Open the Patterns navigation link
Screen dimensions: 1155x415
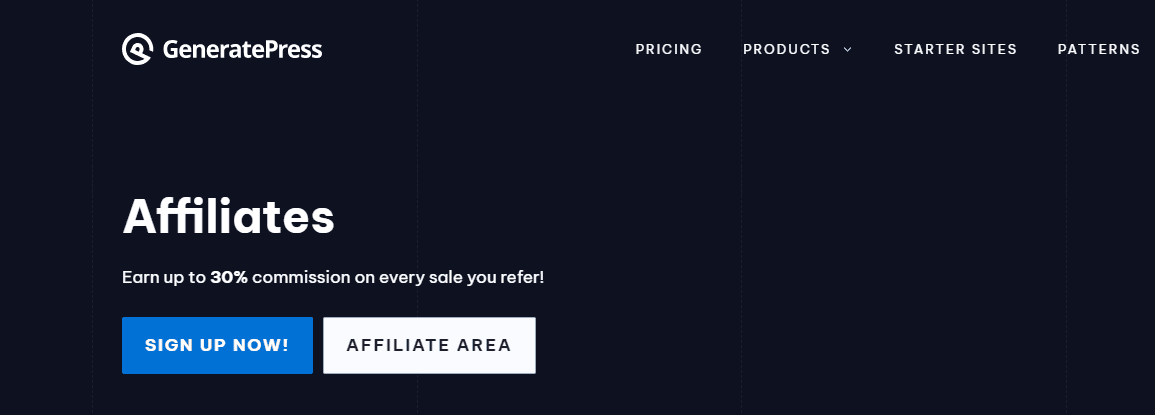point(1098,49)
